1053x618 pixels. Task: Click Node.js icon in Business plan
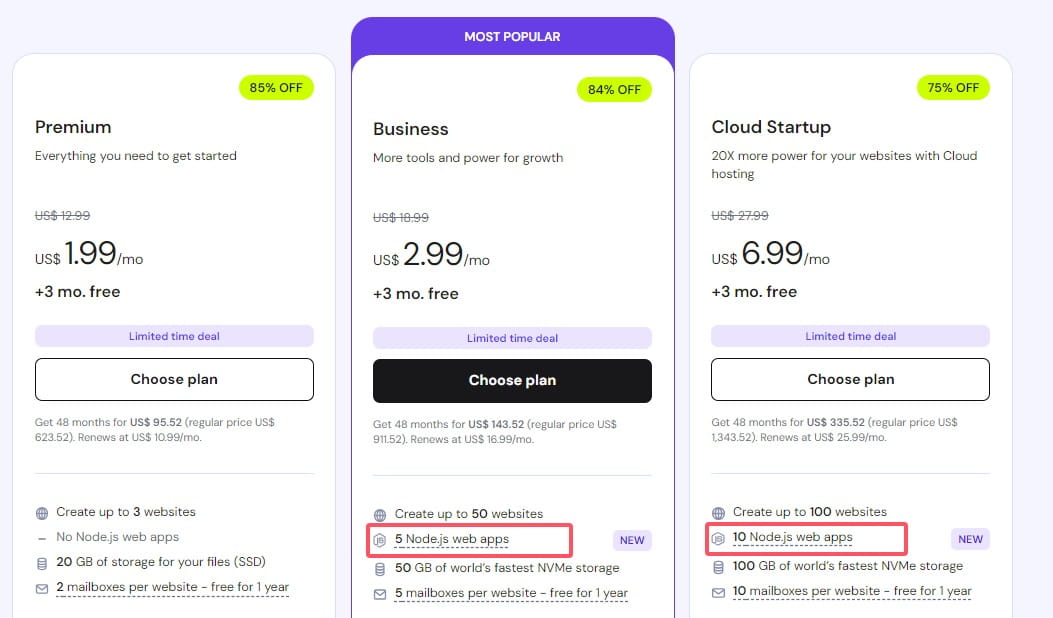tap(380, 540)
